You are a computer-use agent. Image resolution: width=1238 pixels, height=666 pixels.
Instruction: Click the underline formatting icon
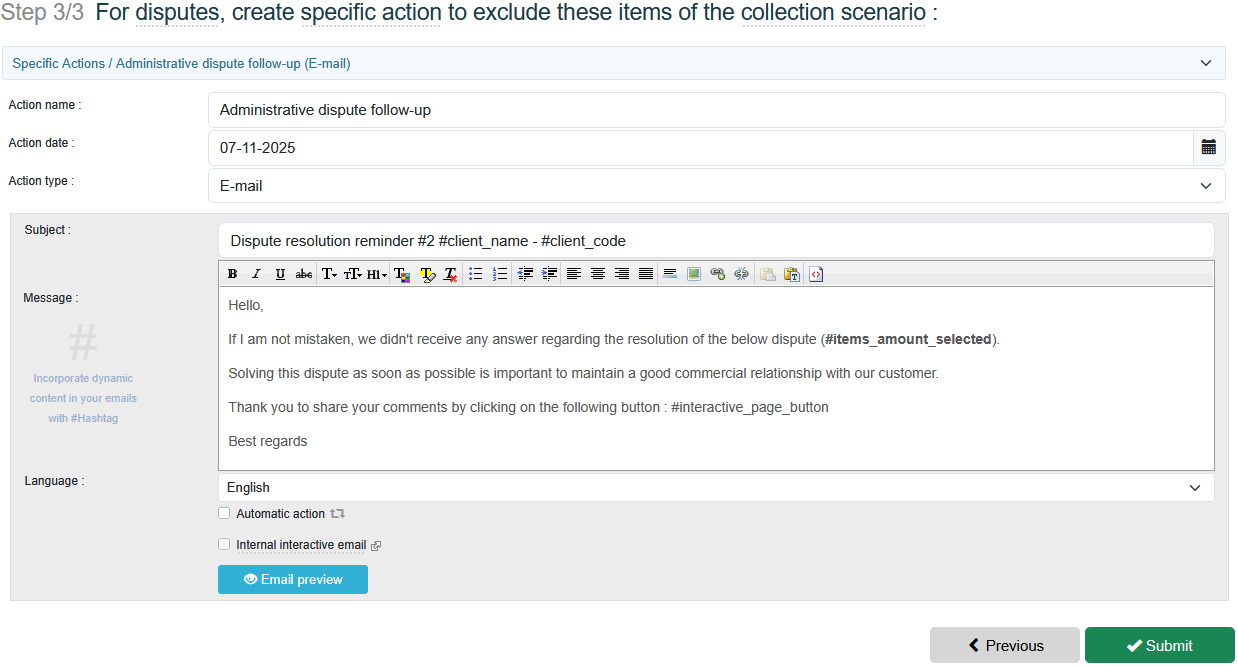280,274
